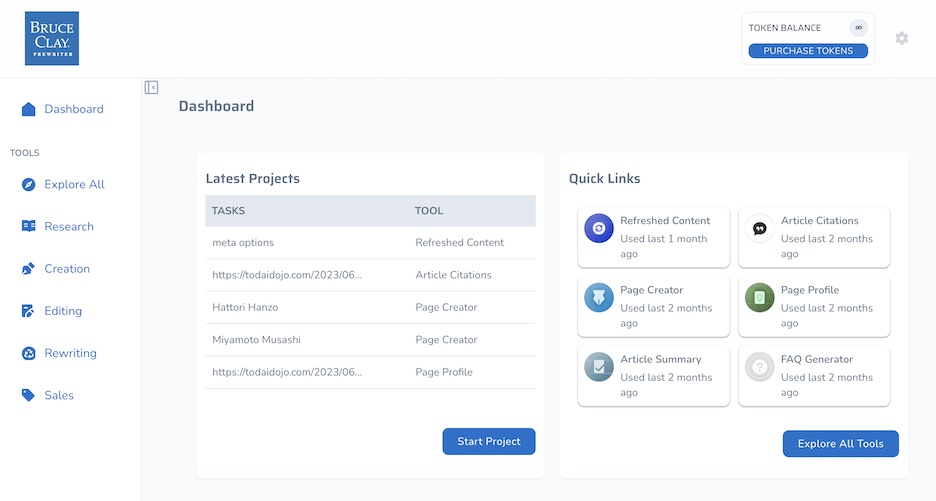Open the Hattori Hanzo project row
Screen dimensions: 936x501
(245, 308)
